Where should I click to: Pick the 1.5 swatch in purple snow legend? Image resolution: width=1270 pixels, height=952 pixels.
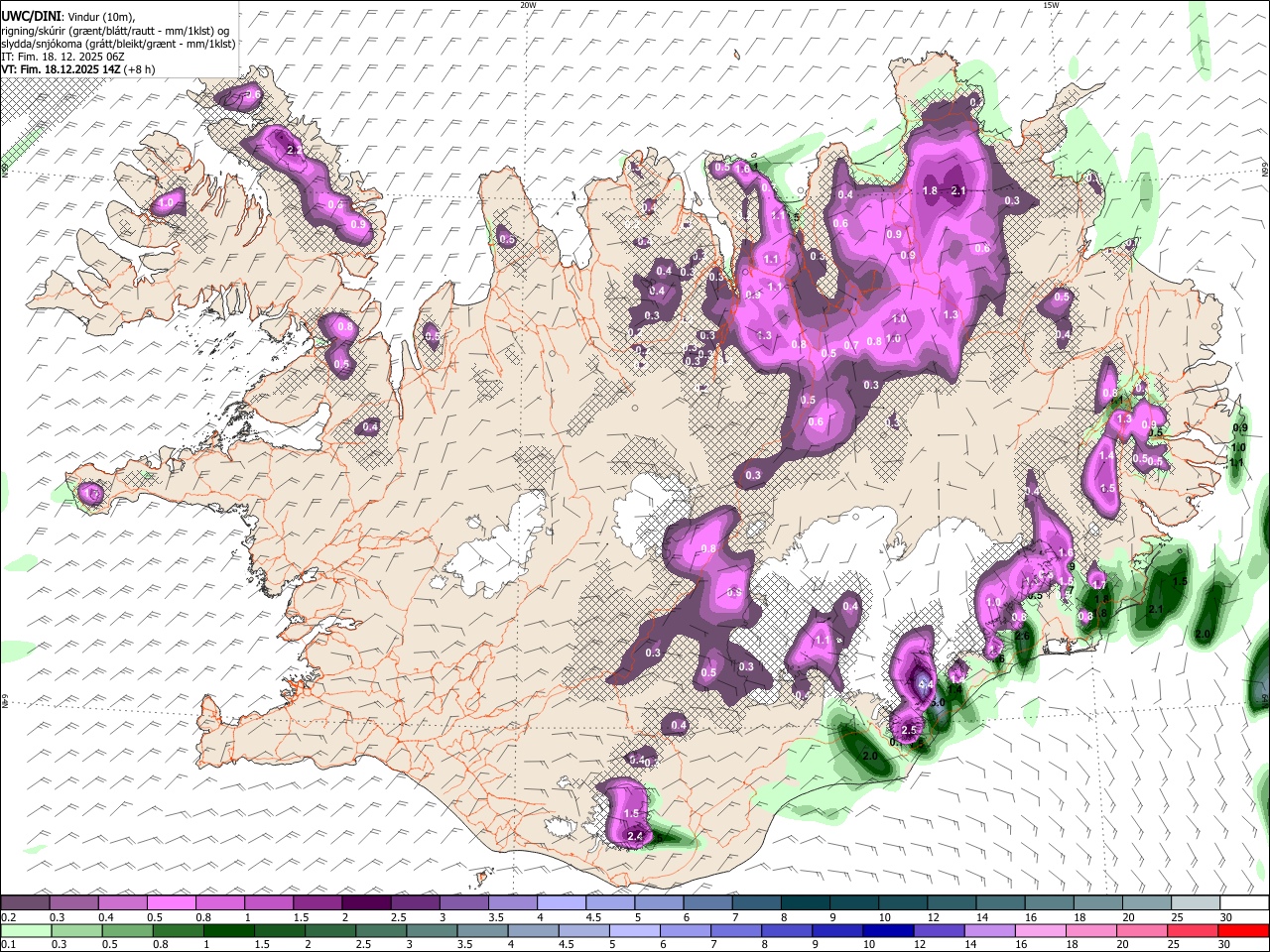click(317, 903)
